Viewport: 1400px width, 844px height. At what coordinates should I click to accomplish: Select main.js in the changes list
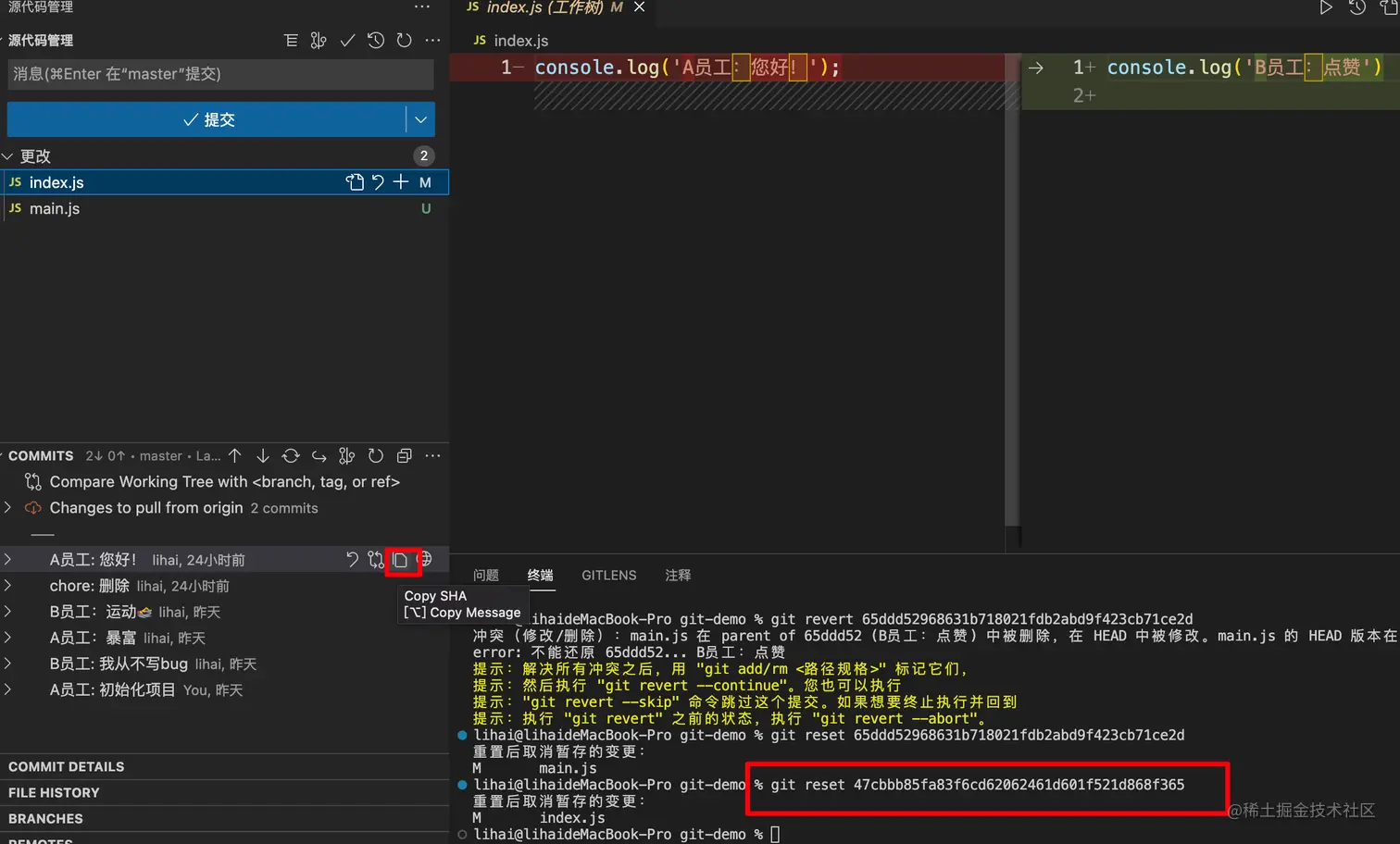(x=224, y=208)
